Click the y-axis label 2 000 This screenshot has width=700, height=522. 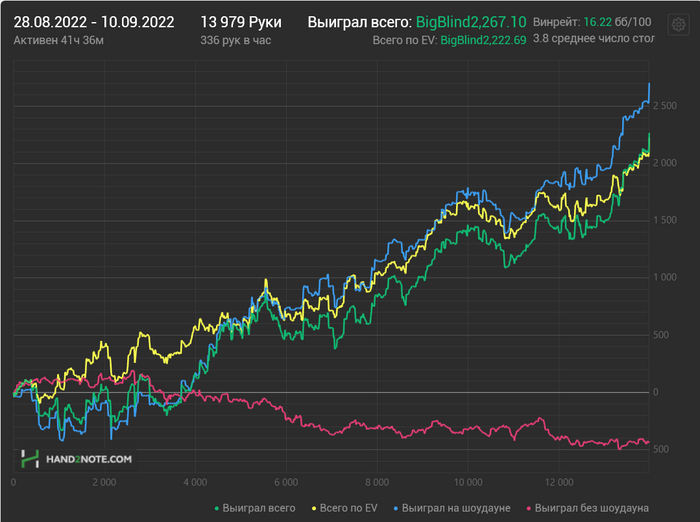tap(665, 163)
